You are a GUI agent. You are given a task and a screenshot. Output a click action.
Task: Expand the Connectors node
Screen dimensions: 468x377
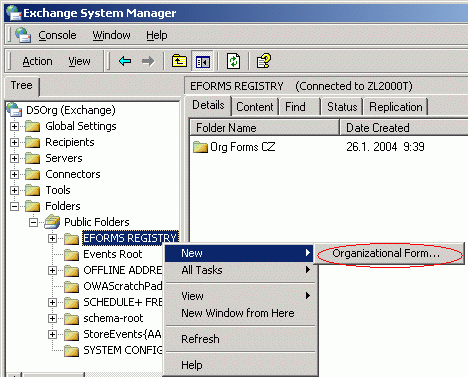point(14,174)
